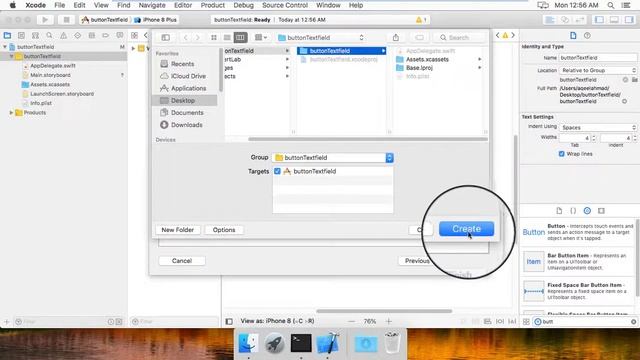
Task: Open the group-by view options dropdown
Action: [260, 38]
